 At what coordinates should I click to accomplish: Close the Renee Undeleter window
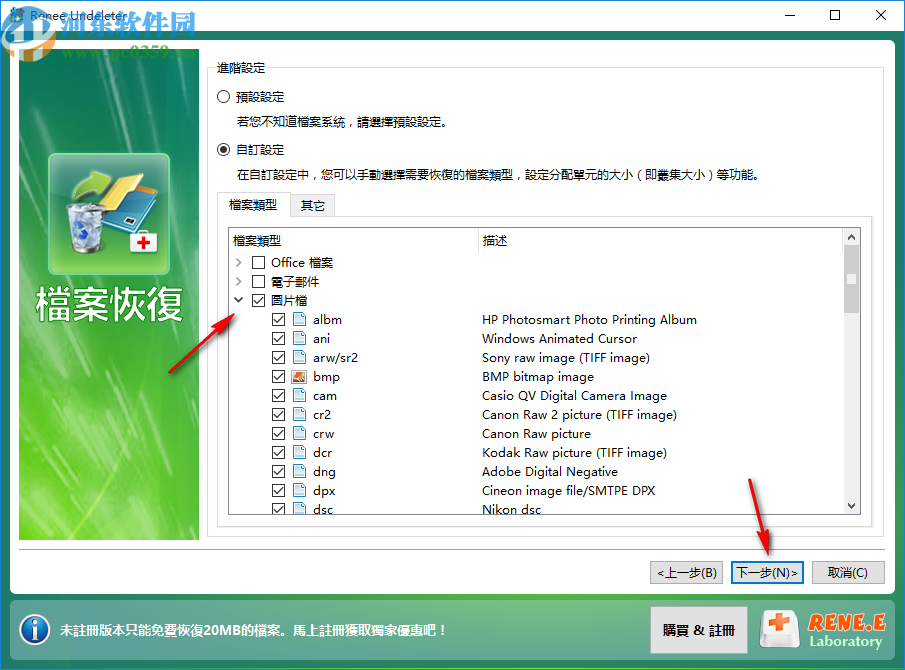(881, 15)
